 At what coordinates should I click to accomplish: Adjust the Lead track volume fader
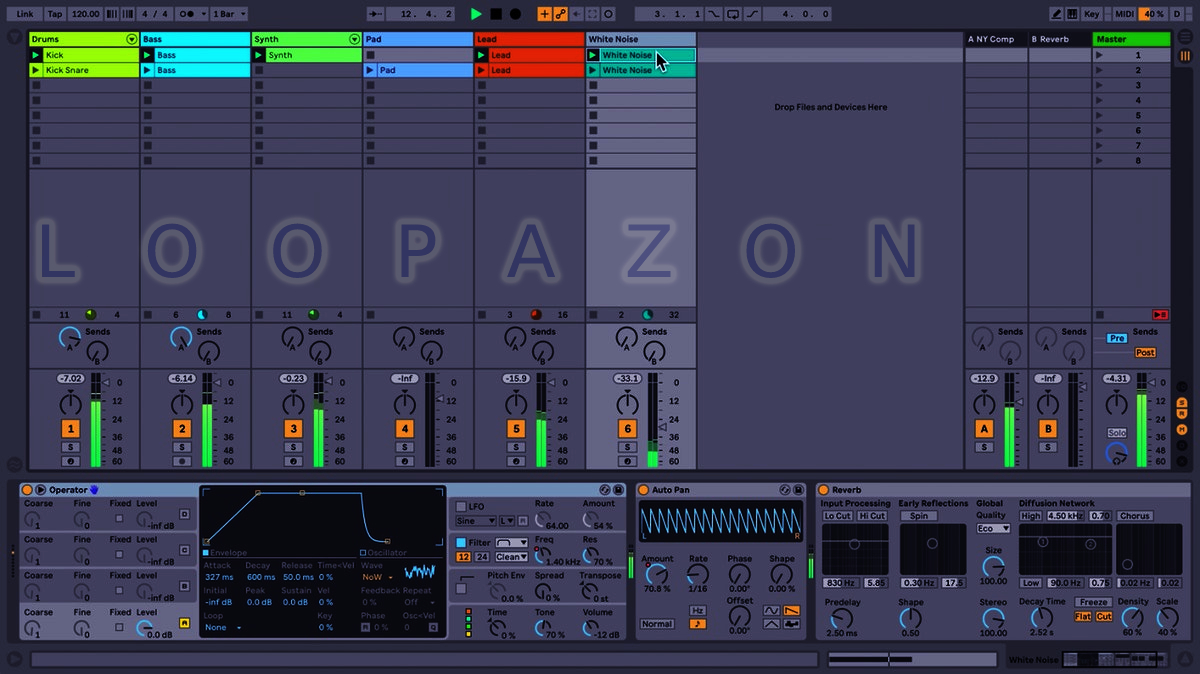(x=551, y=380)
